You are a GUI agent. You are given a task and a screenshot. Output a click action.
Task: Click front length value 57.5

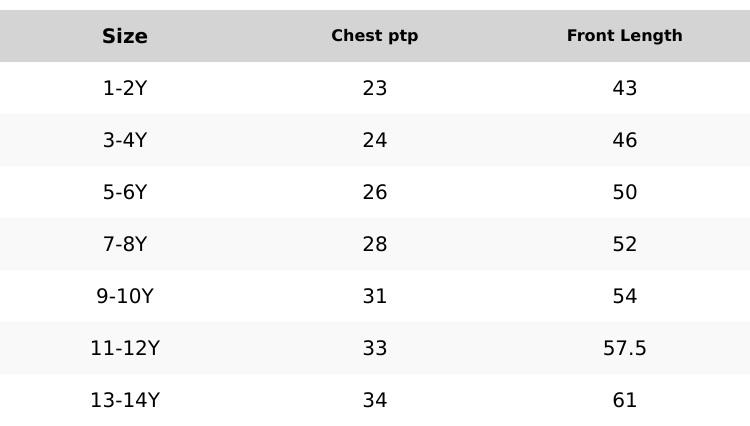coord(625,348)
